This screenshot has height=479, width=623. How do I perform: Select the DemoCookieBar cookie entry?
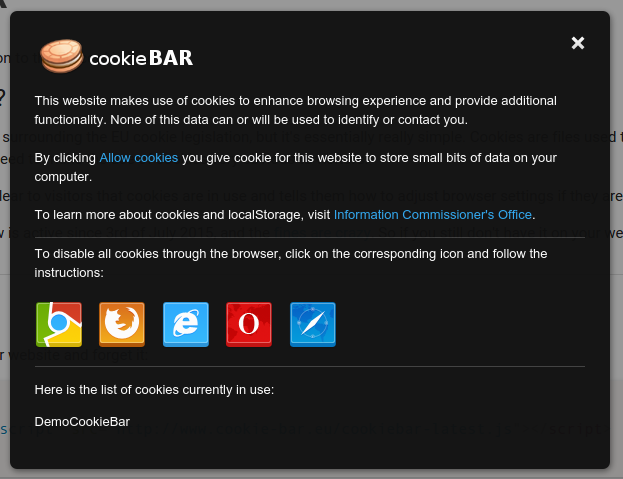click(x=82, y=421)
